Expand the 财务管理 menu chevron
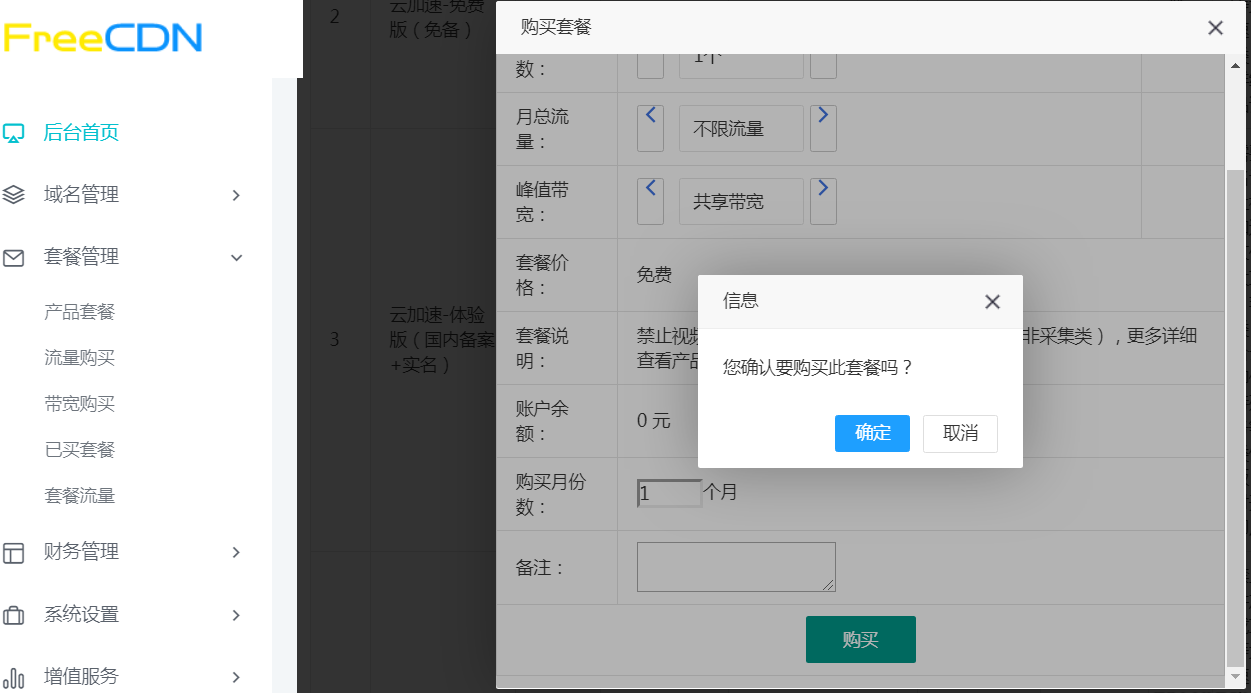 pos(236,552)
